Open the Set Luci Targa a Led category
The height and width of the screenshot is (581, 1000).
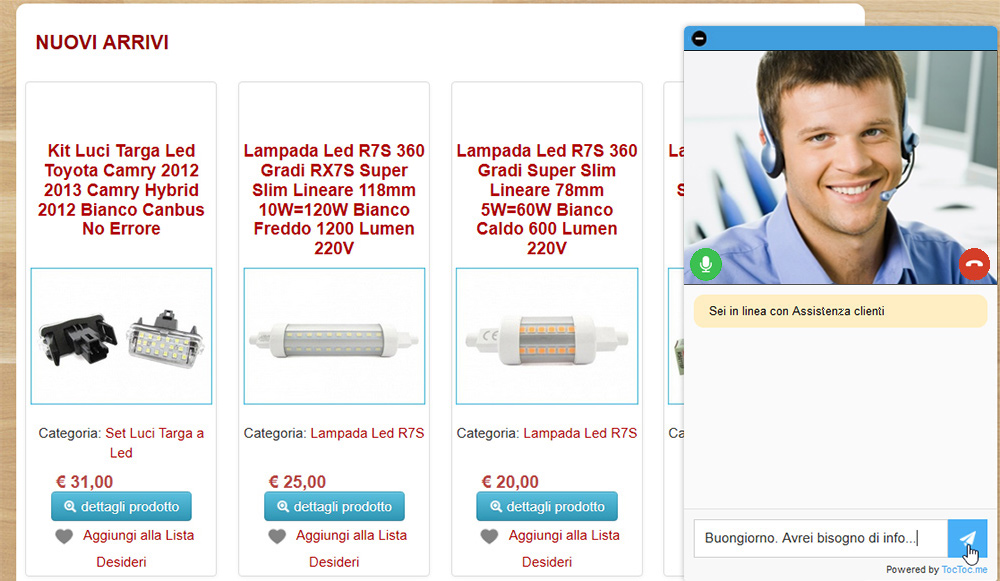[x=154, y=443]
